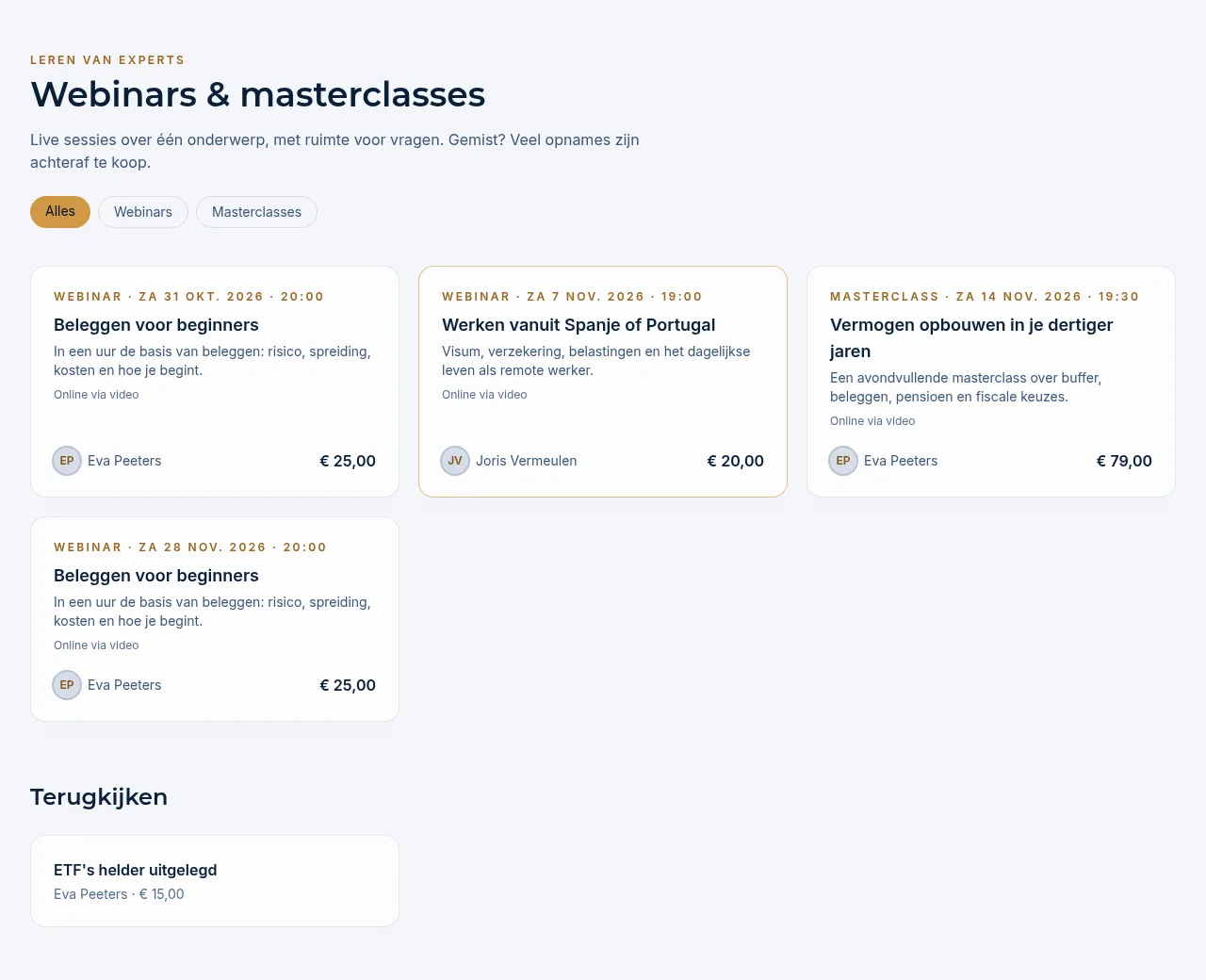1206x980 pixels.
Task: Filter by Webinars
Action: 143,212
